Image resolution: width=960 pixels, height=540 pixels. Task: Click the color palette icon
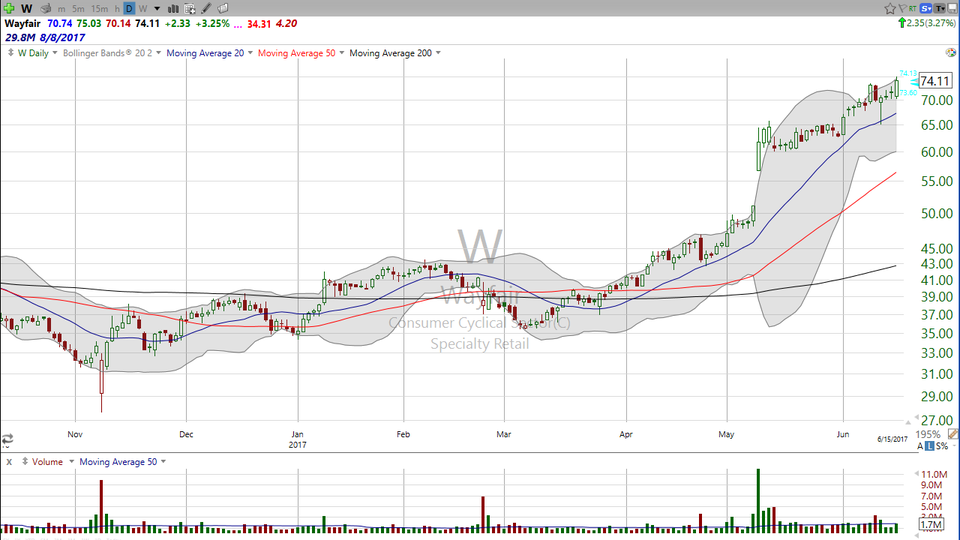click(951, 53)
